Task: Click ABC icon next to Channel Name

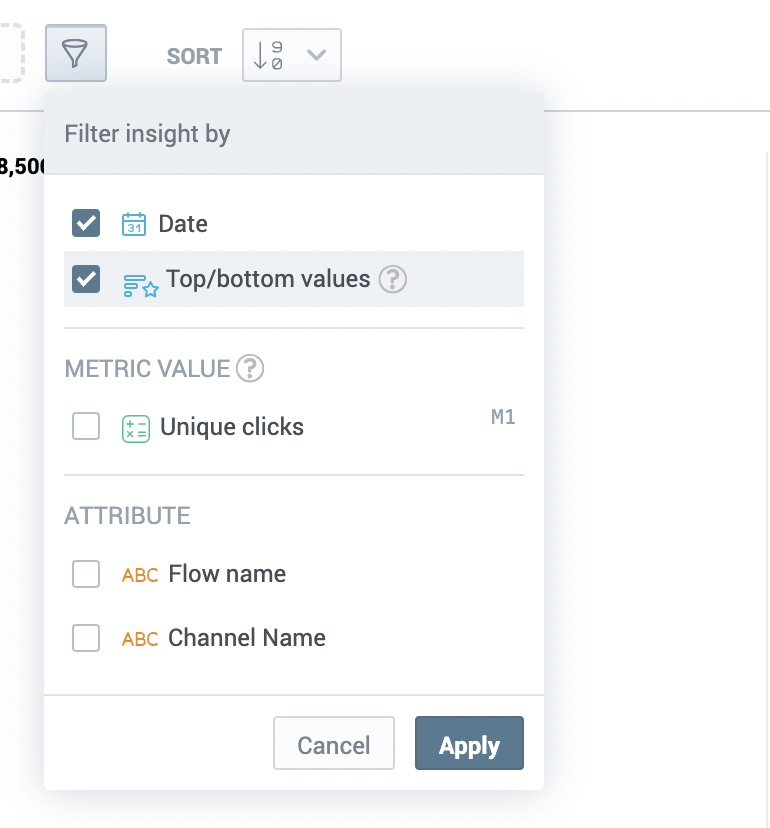Action: click(140, 639)
